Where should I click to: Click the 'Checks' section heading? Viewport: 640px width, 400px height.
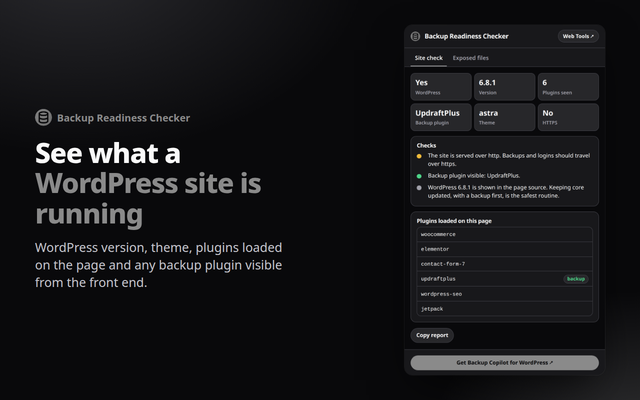click(x=426, y=145)
